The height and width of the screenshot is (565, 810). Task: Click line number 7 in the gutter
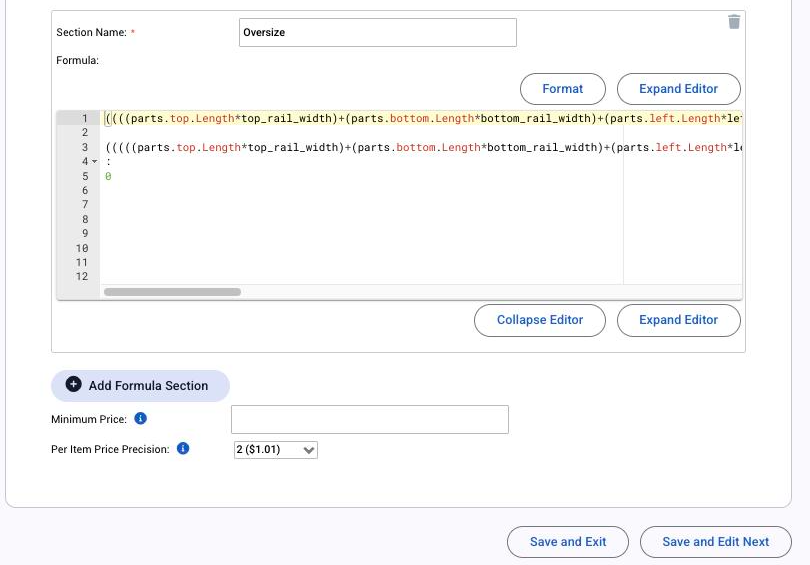click(x=85, y=205)
